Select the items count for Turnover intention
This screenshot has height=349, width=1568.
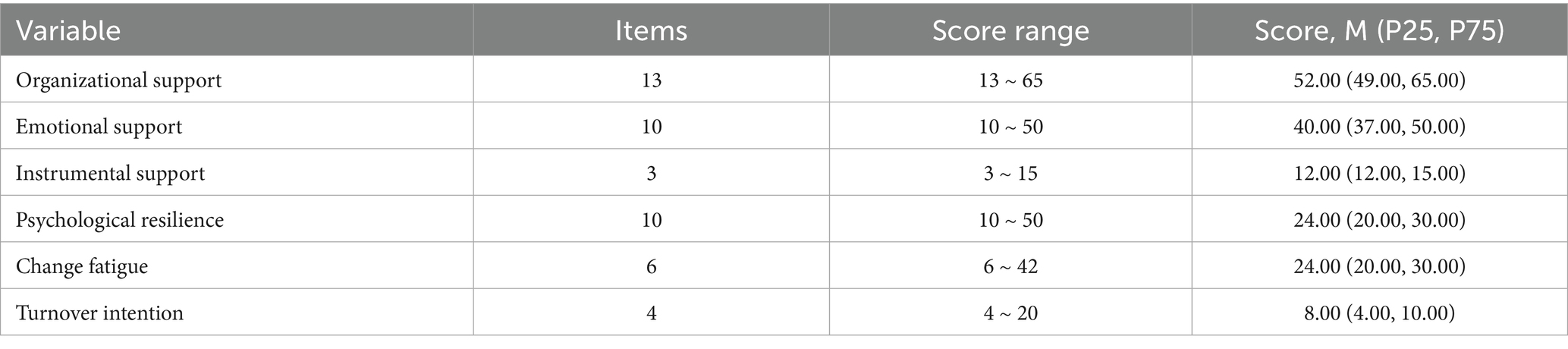point(651,313)
